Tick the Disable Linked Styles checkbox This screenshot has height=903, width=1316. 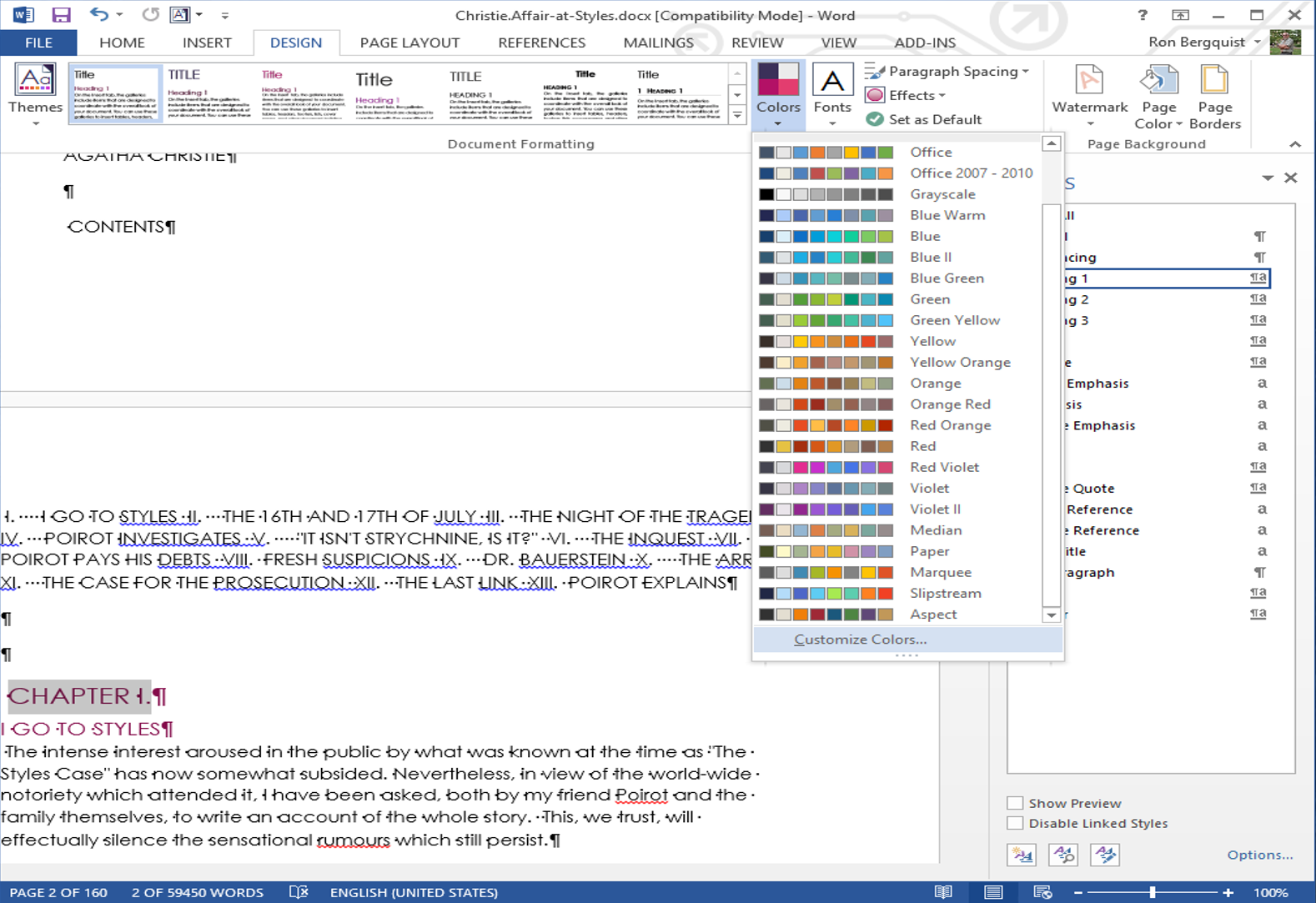[1015, 823]
